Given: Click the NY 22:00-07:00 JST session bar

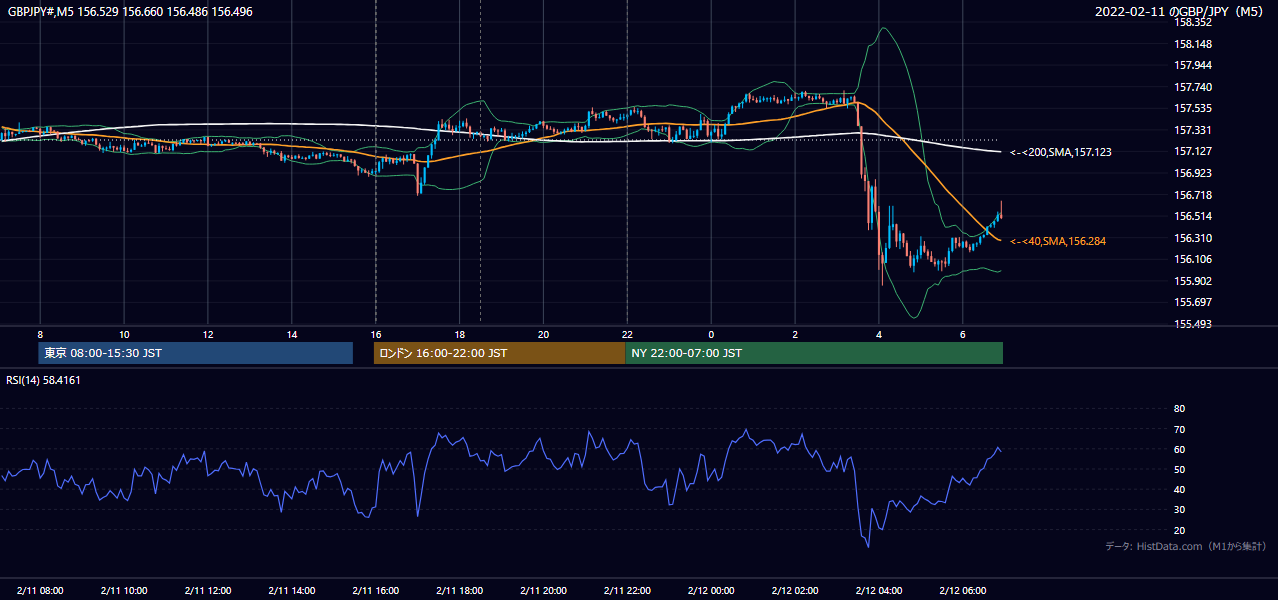Looking at the screenshot, I should (814, 353).
